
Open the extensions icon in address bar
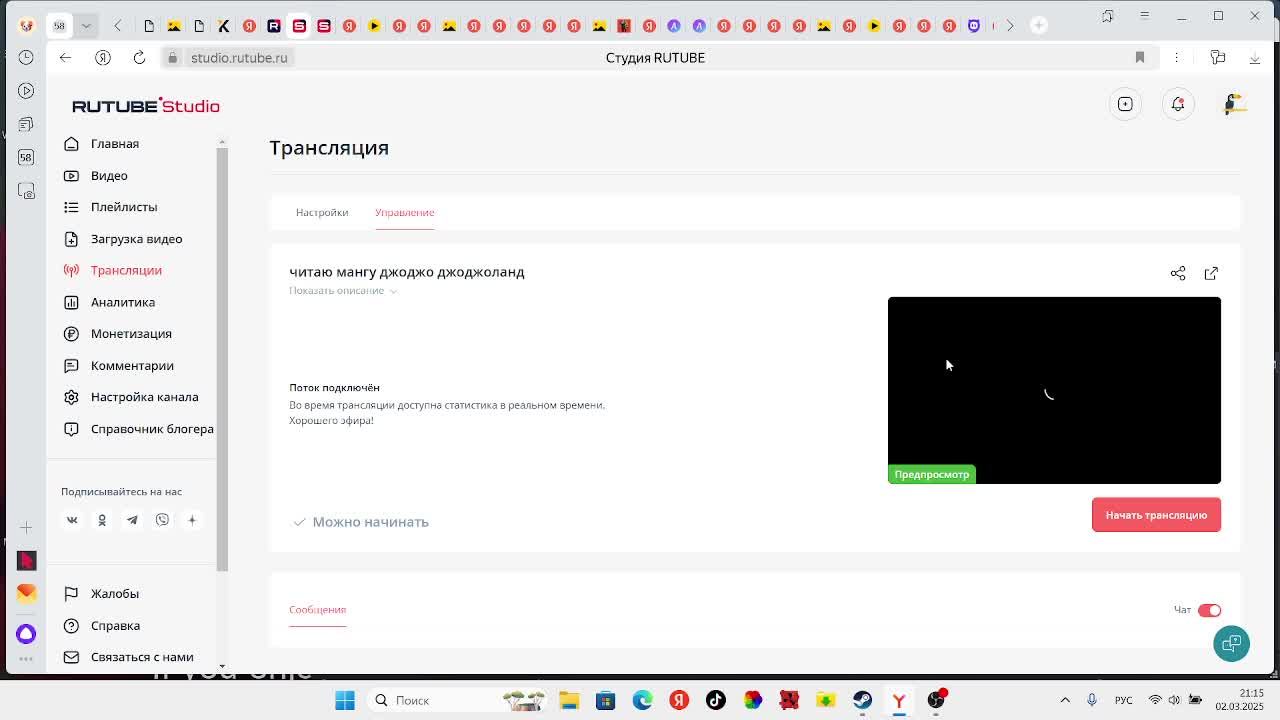(x=1217, y=58)
